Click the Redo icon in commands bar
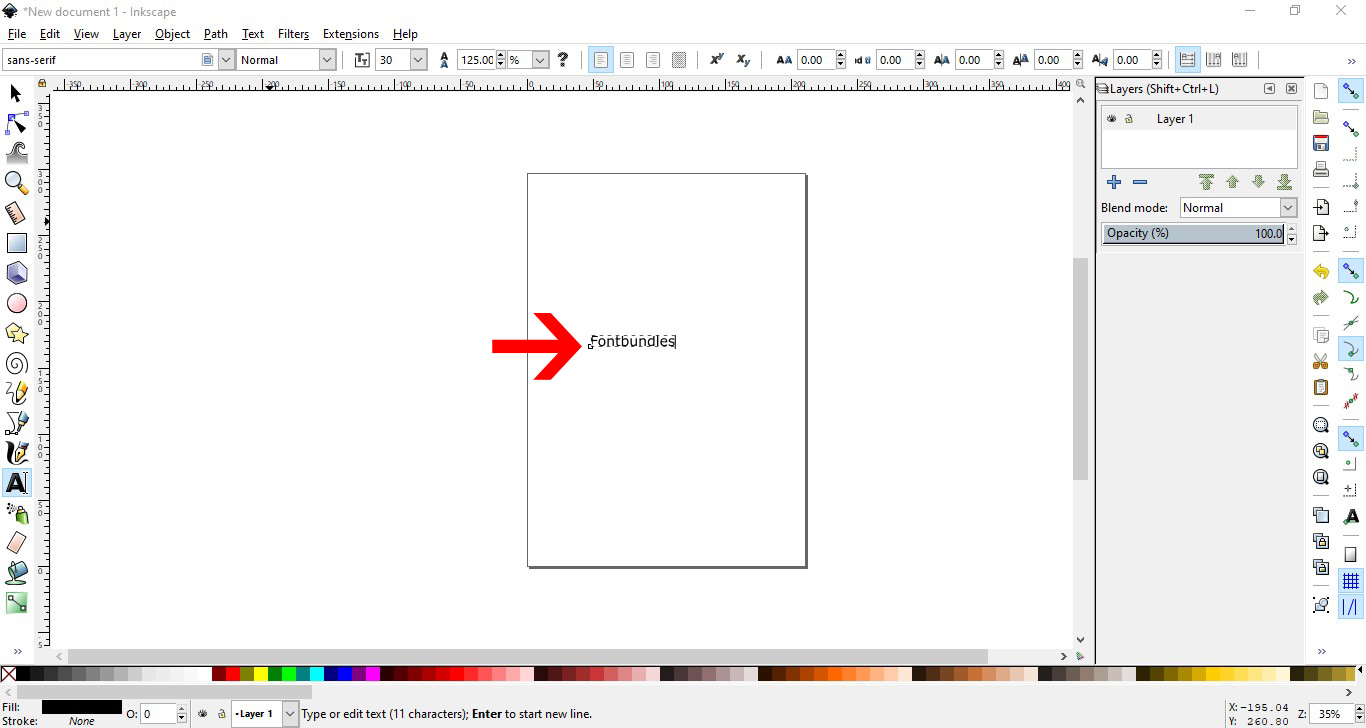1366x728 pixels. click(x=1321, y=298)
